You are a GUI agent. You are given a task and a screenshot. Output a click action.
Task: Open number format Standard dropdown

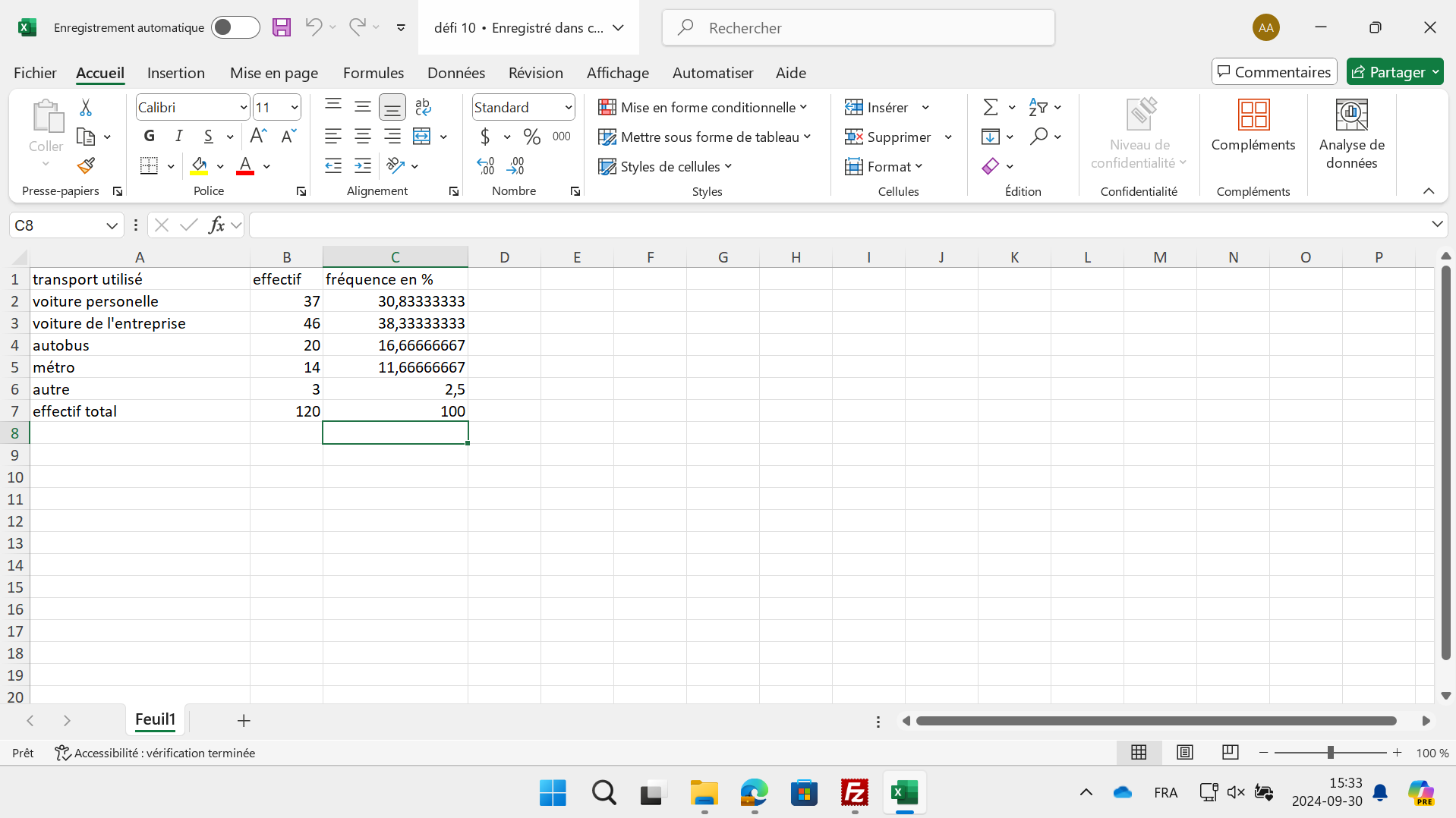coord(569,108)
